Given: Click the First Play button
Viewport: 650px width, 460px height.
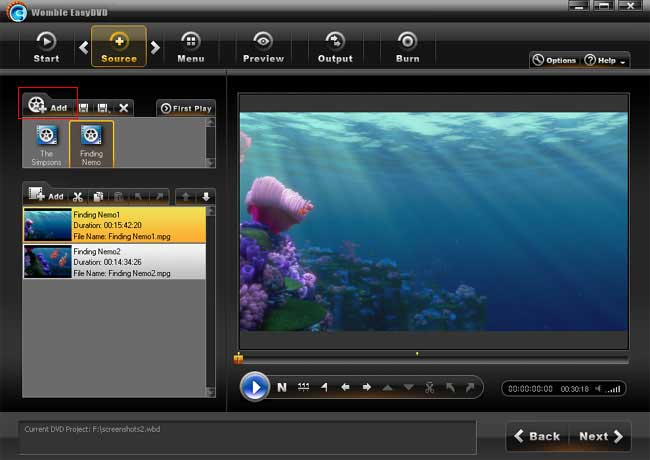Looking at the screenshot, I should coord(185,108).
